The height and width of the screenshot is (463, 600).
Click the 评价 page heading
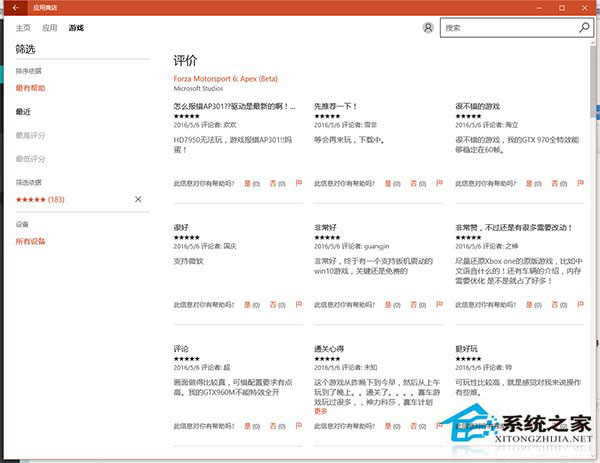pos(185,60)
